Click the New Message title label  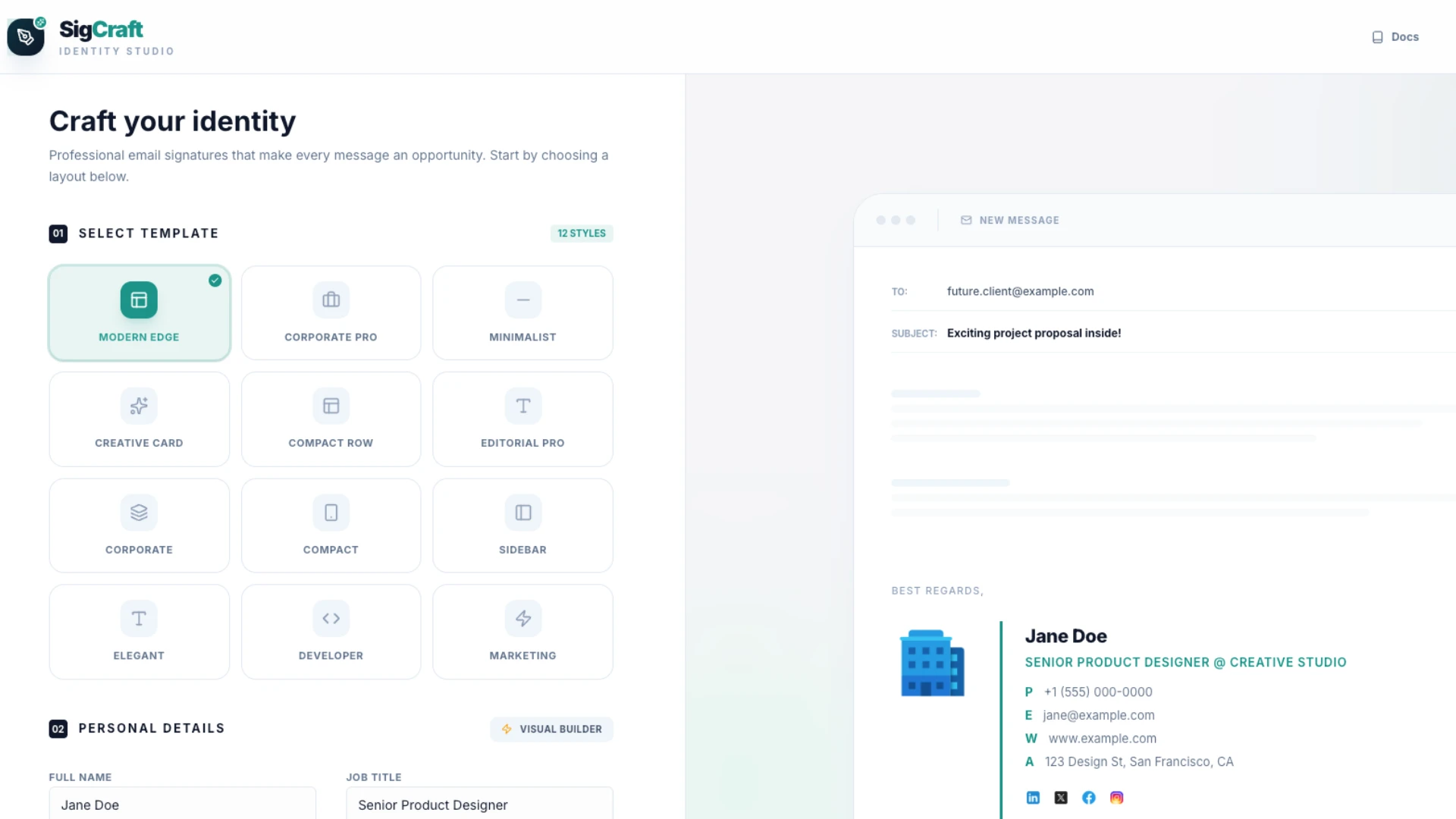pos(1019,221)
